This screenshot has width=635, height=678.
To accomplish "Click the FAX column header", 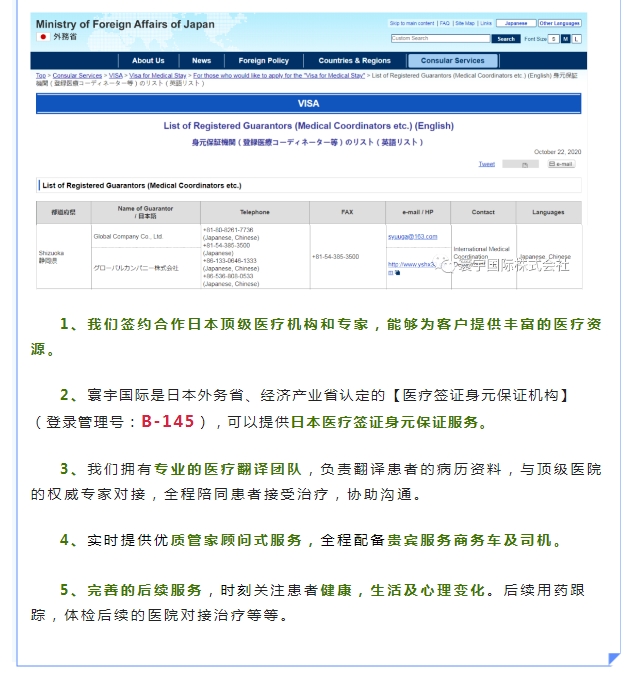I will (x=347, y=212).
